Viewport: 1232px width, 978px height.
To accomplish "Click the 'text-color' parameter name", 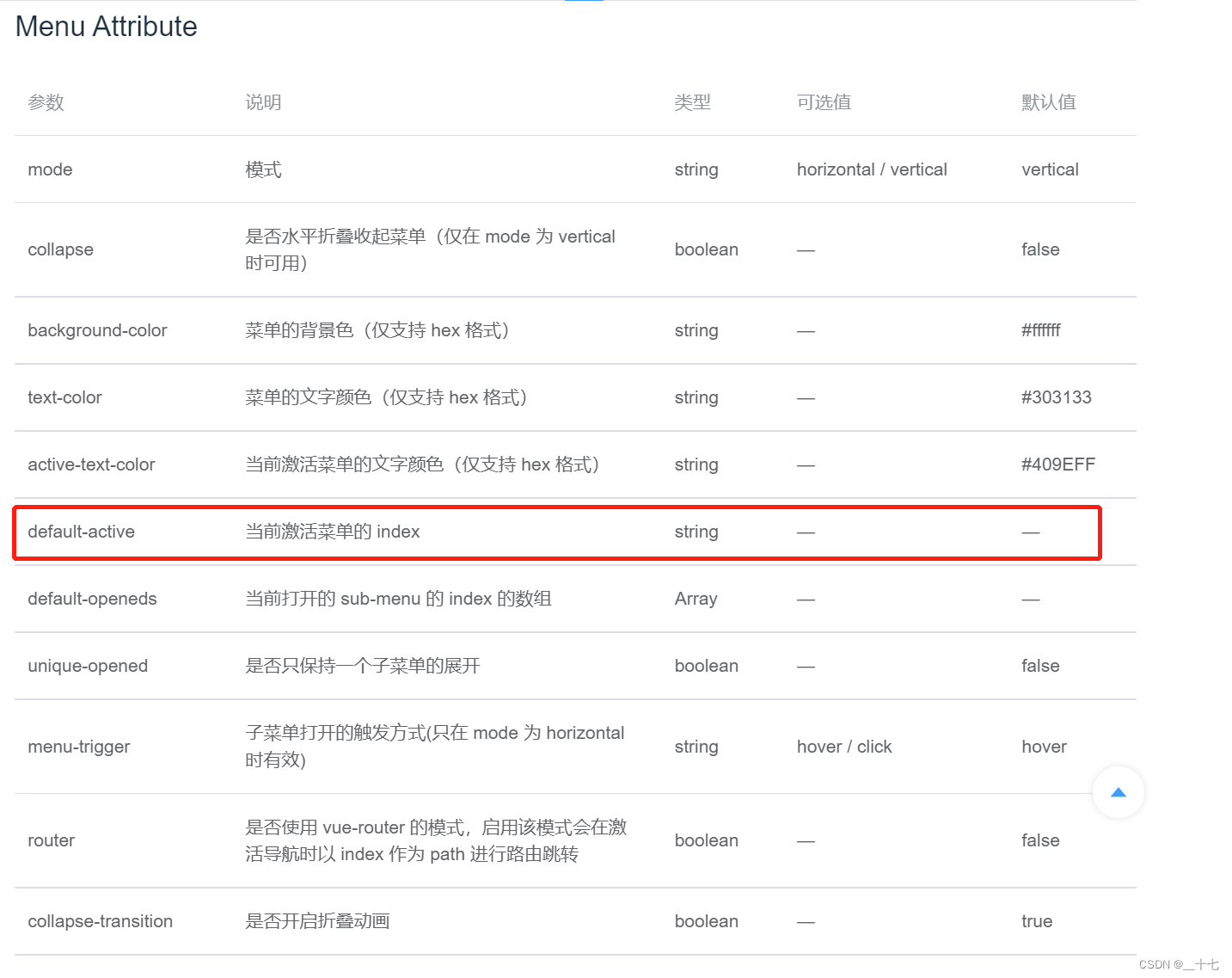I will click(x=64, y=397).
